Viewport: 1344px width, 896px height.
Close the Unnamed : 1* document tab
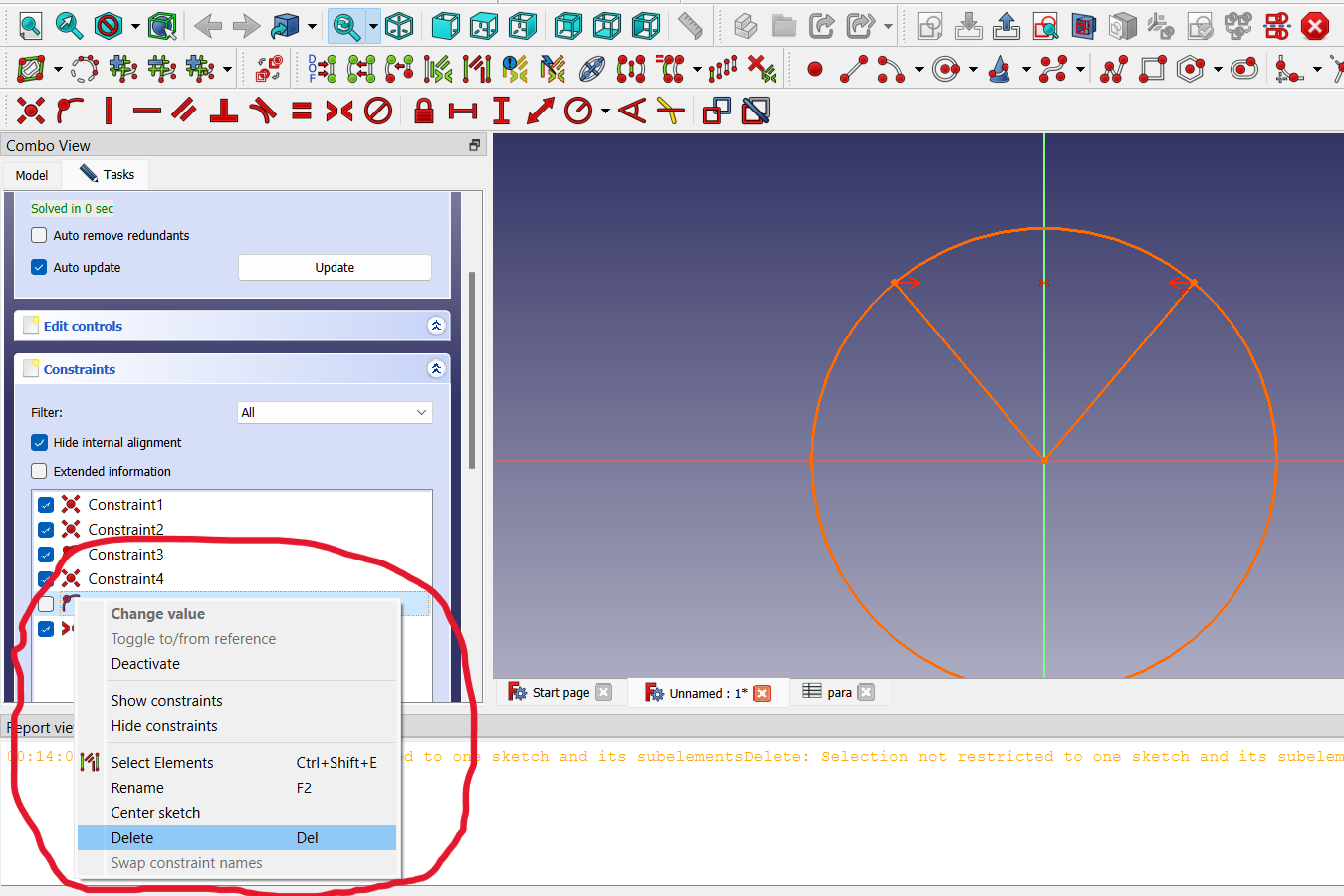(762, 693)
